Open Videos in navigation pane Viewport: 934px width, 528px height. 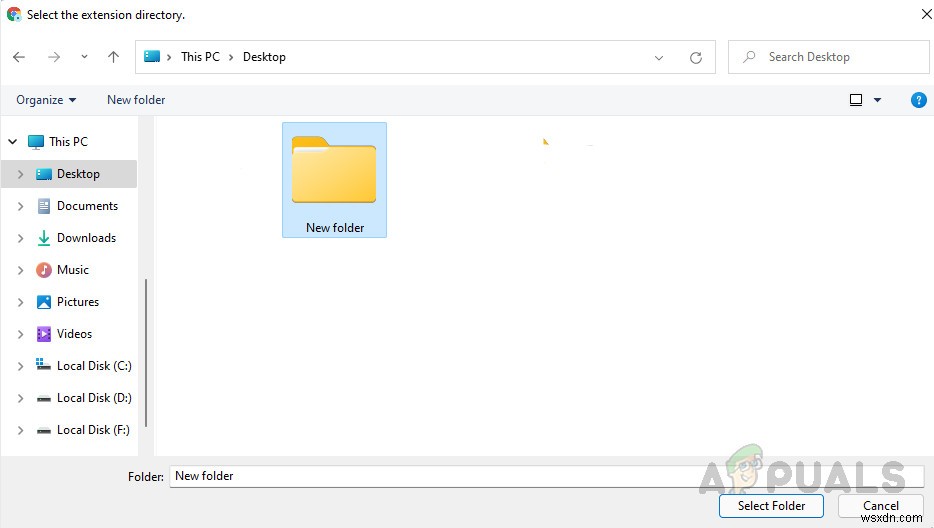click(74, 334)
